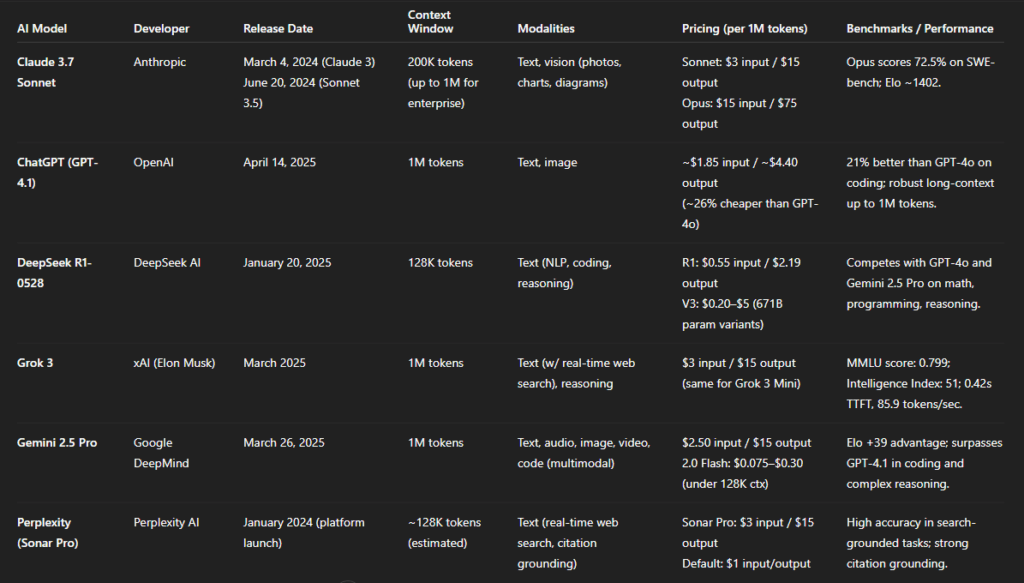This screenshot has width=1024, height=583.
Task: Select the "Gemini 2.5 Pro" model name
Action: point(57,443)
